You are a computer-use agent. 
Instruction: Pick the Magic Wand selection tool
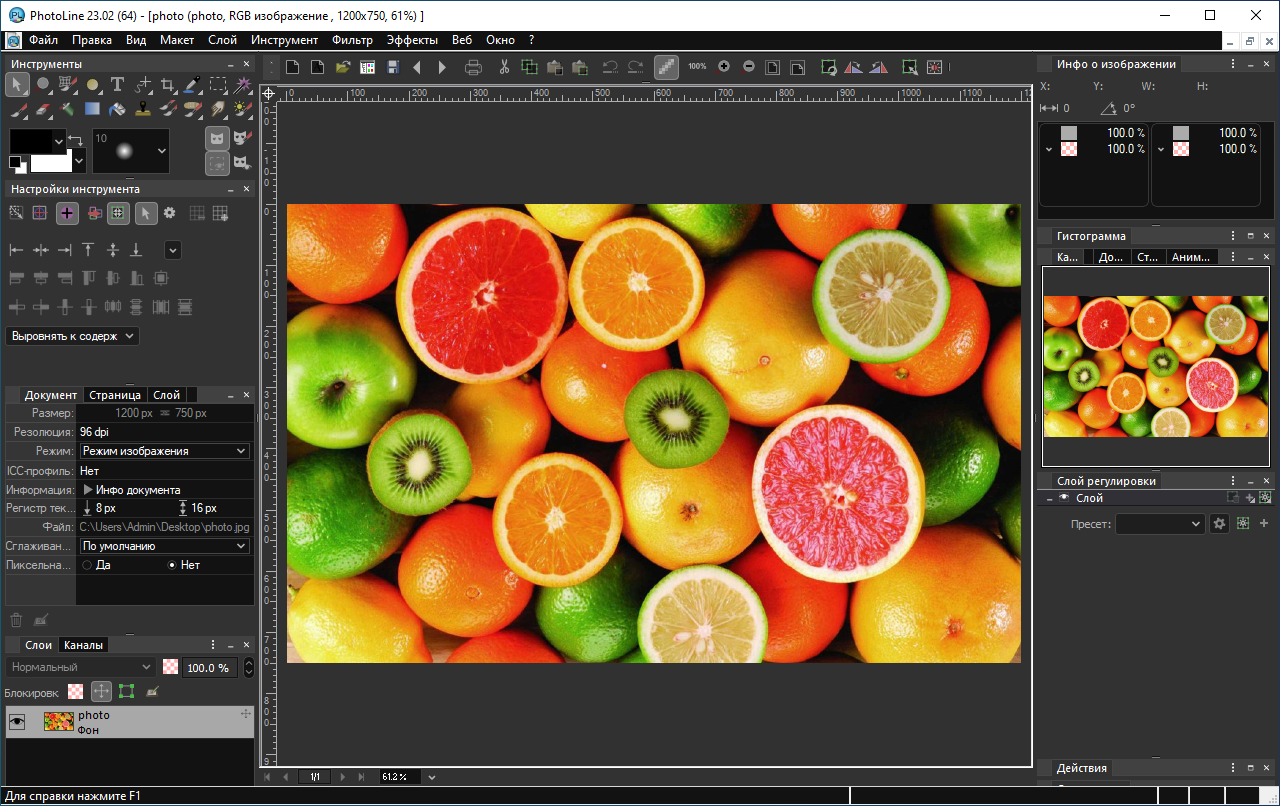coord(242,85)
